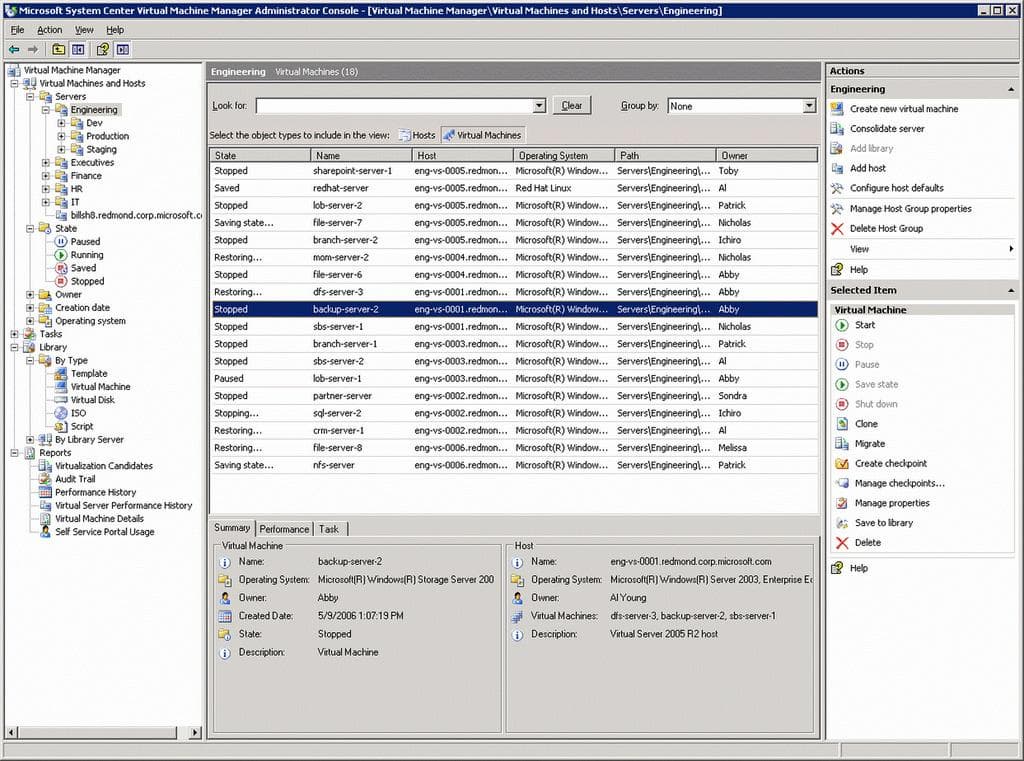
Task: Click the Save to library icon
Action: [x=842, y=523]
